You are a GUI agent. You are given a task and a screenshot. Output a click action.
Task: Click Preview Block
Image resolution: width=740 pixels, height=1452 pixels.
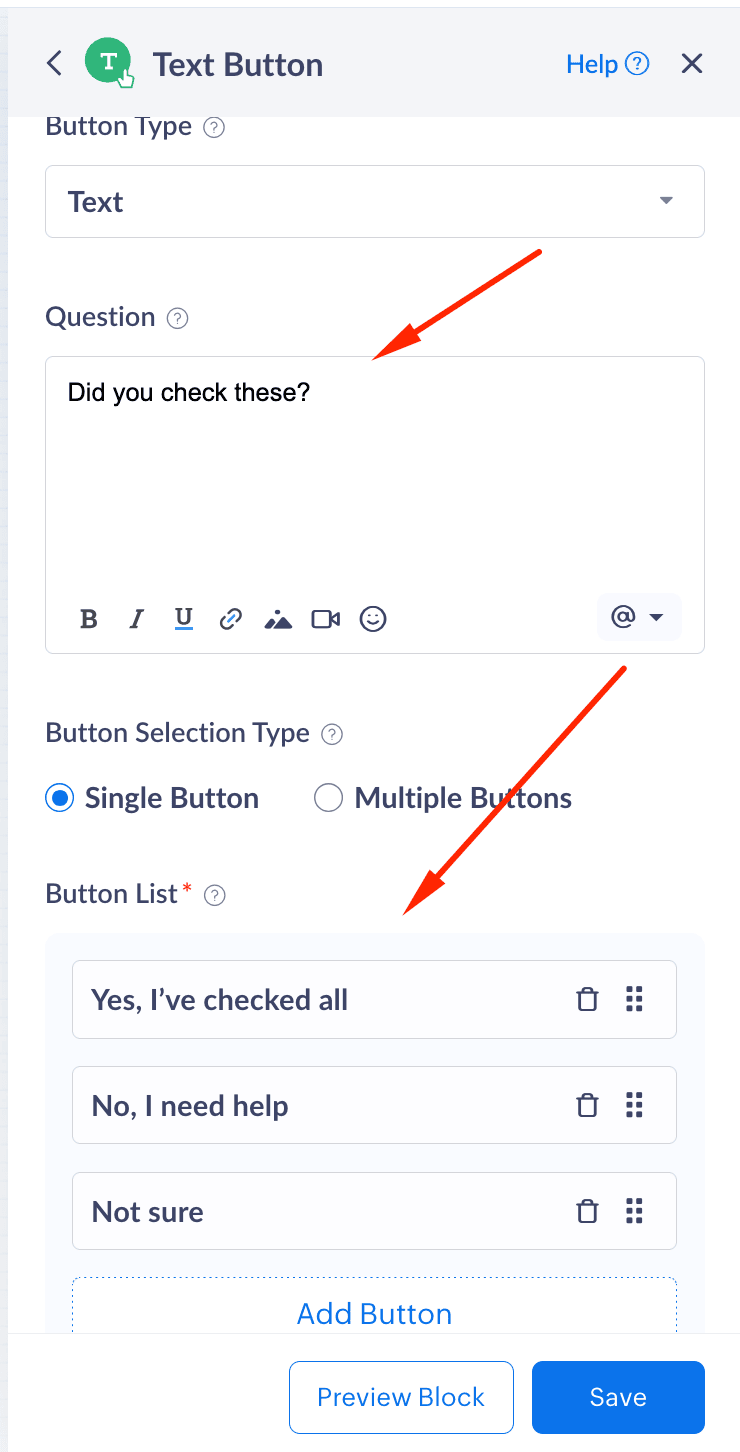(x=401, y=1397)
